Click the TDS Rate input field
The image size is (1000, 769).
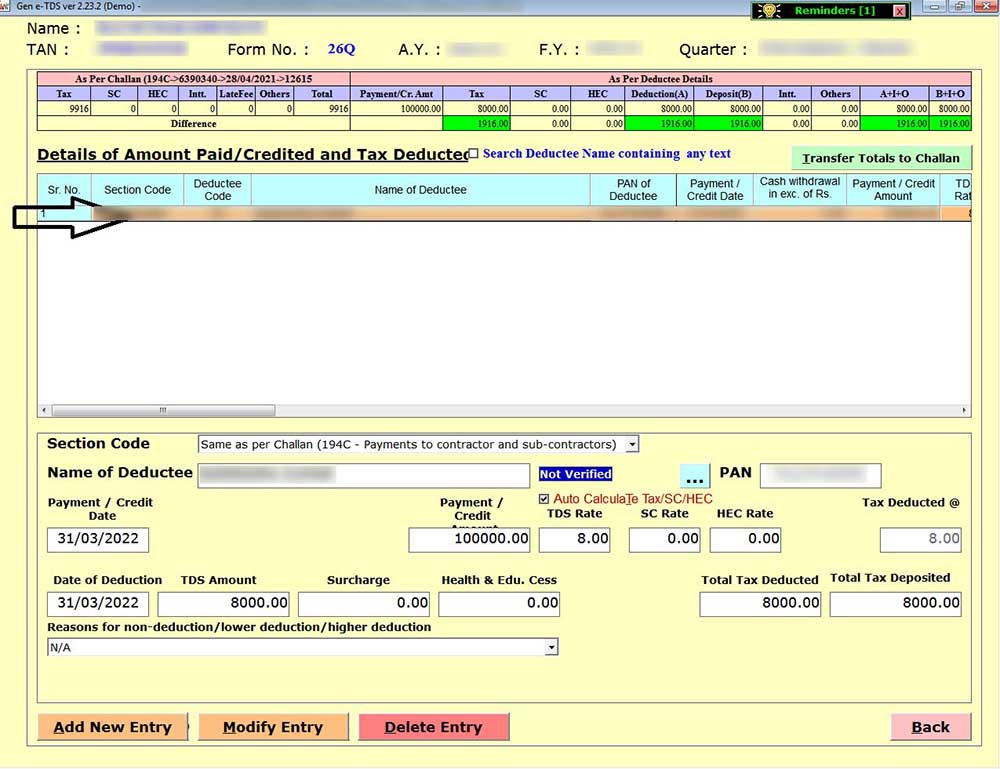(x=574, y=539)
